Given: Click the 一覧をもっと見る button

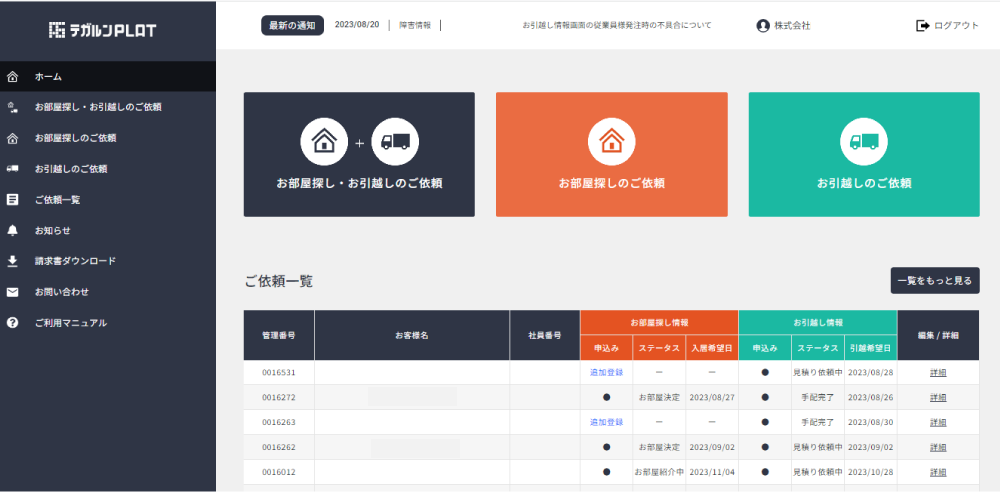Looking at the screenshot, I should point(935,281).
